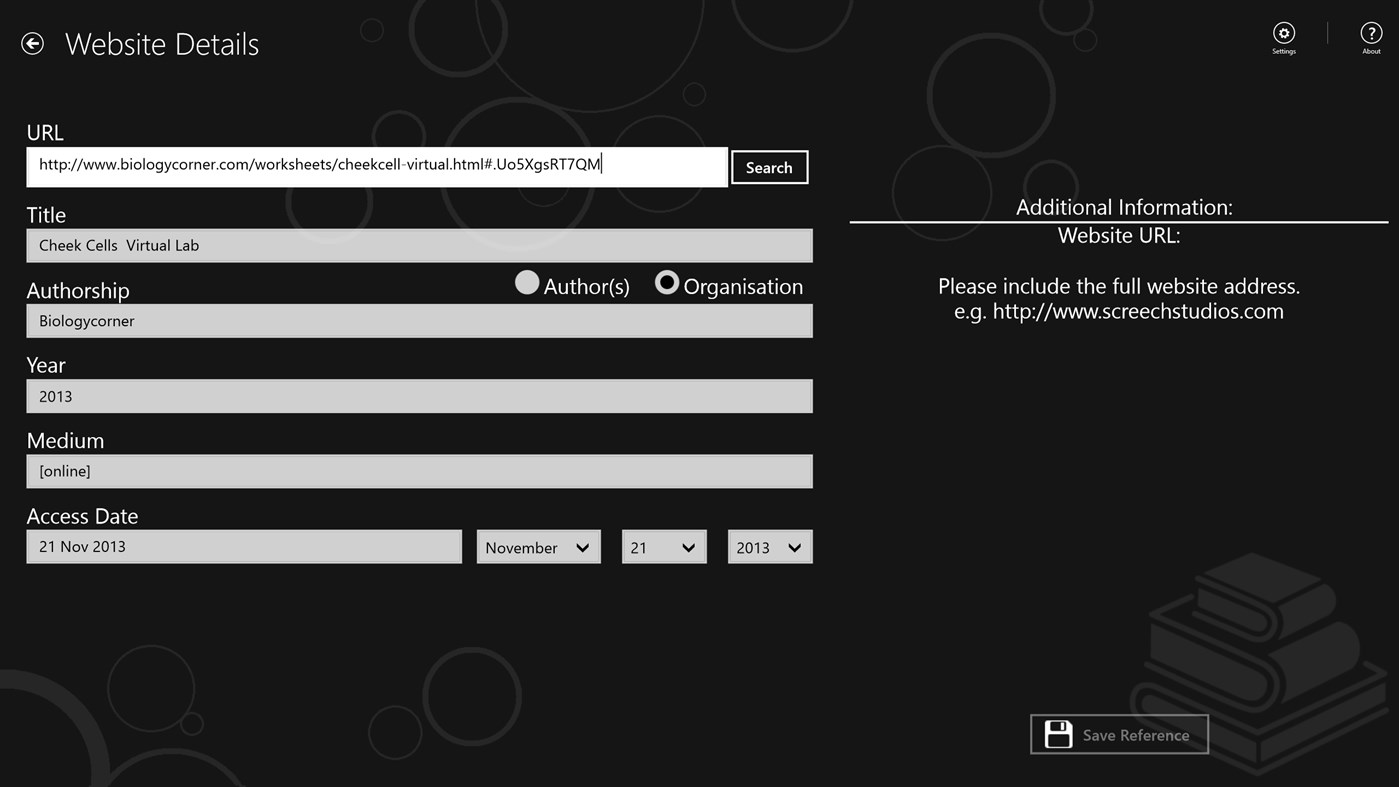Click the floppy disk save icon
Image resolution: width=1399 pixels, height=787 pixels.
coord(1057,733)
